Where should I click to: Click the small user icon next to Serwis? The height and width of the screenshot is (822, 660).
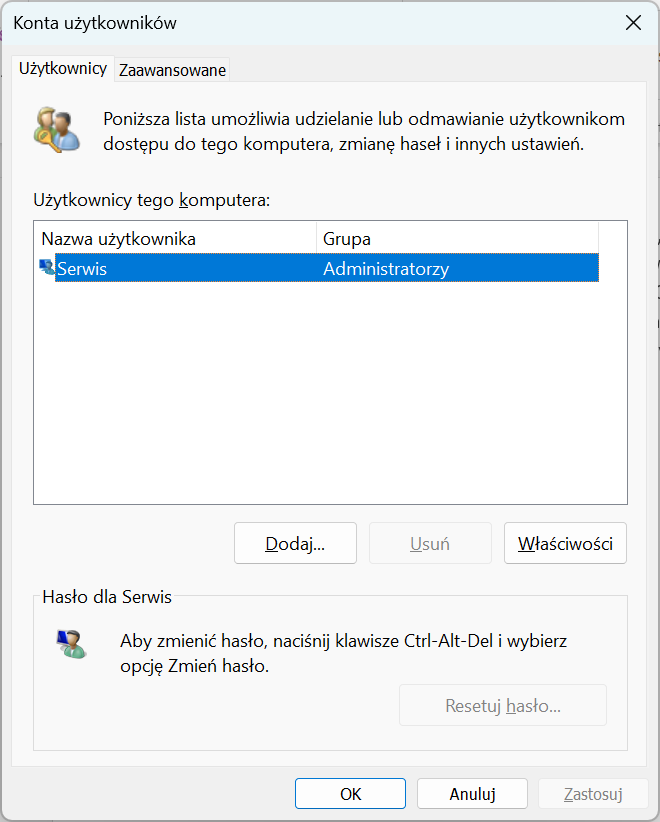pos(46,267)
